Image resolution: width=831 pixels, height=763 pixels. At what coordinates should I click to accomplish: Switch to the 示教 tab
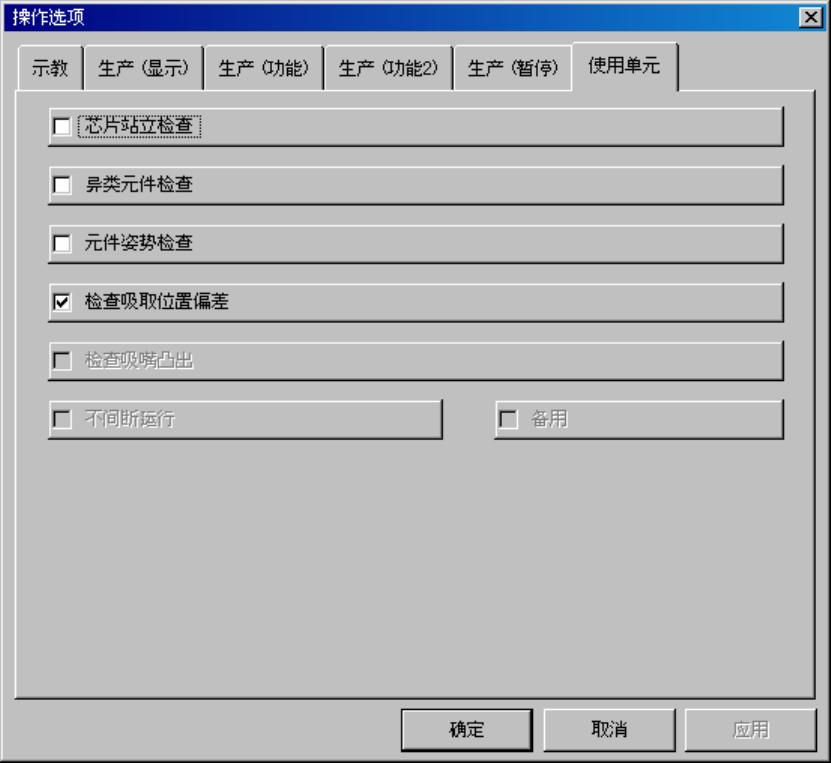pos(50,68)
